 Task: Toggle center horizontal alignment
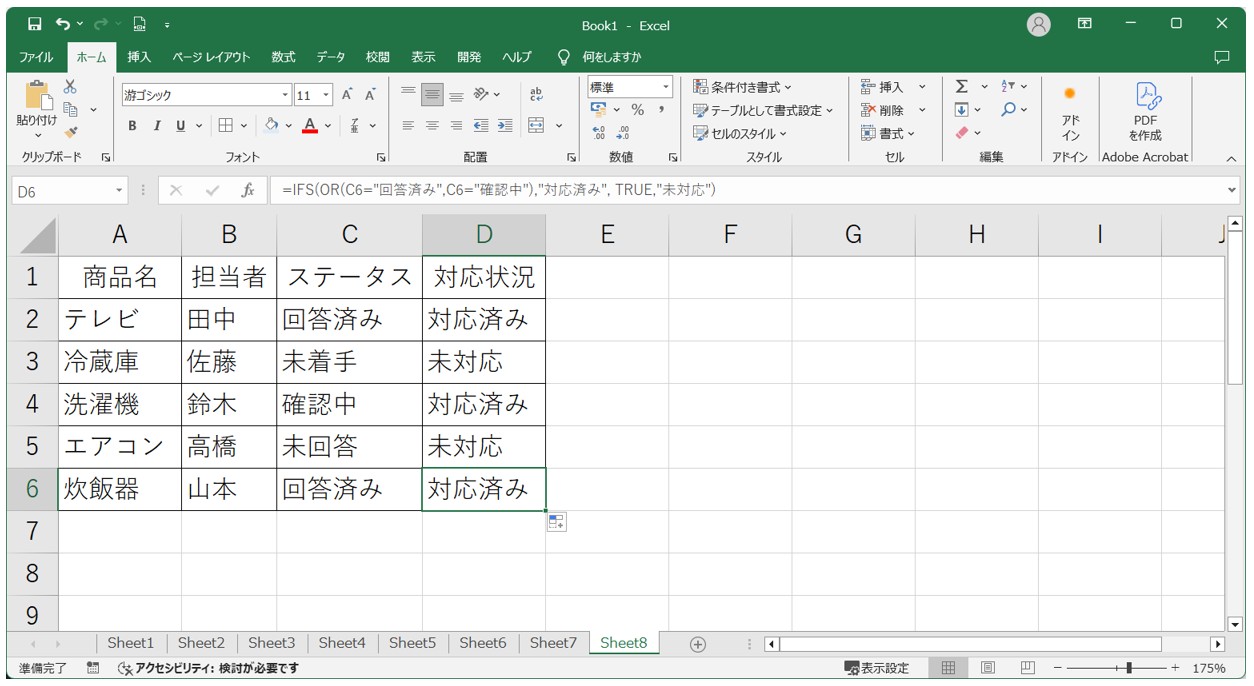(x=432, y=126)
